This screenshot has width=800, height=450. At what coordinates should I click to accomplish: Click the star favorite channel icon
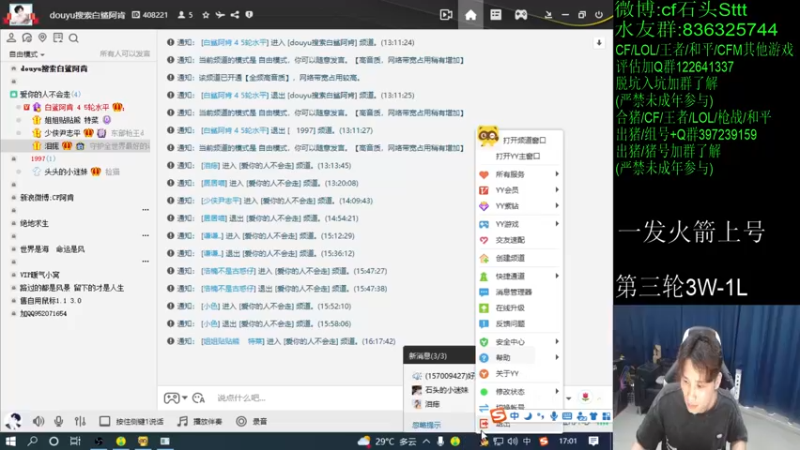[206, 15]
